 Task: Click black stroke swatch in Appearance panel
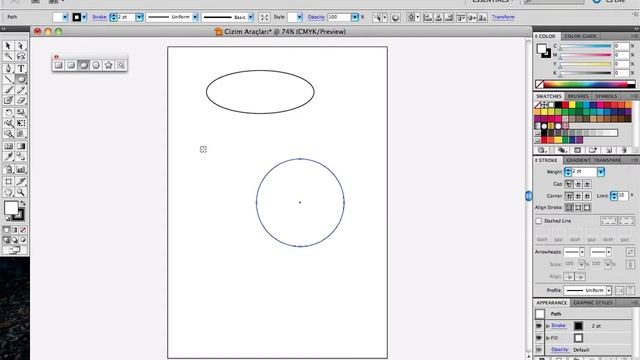coord(578,326)
